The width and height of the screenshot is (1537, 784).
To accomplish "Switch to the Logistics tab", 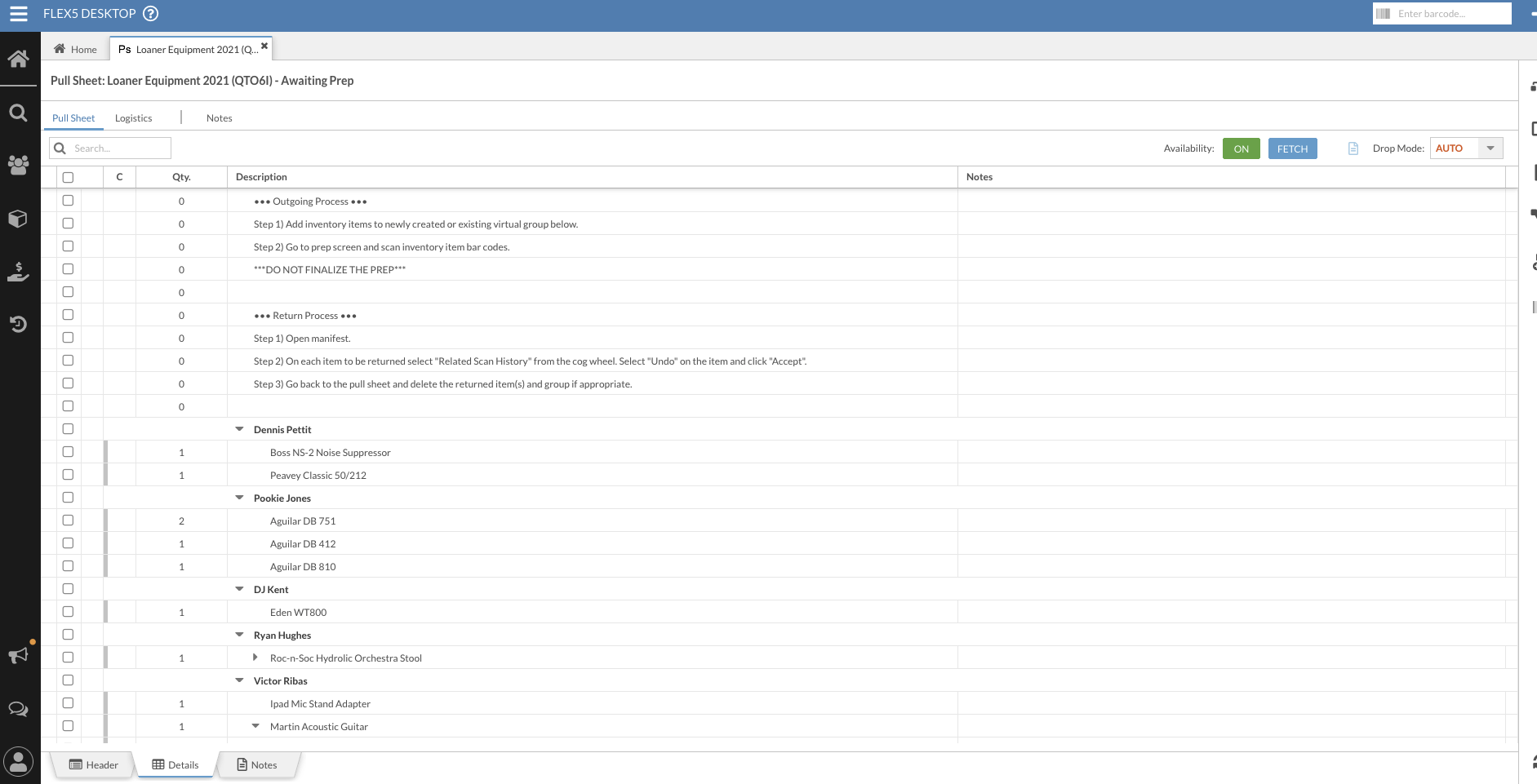I will (133, 118).
